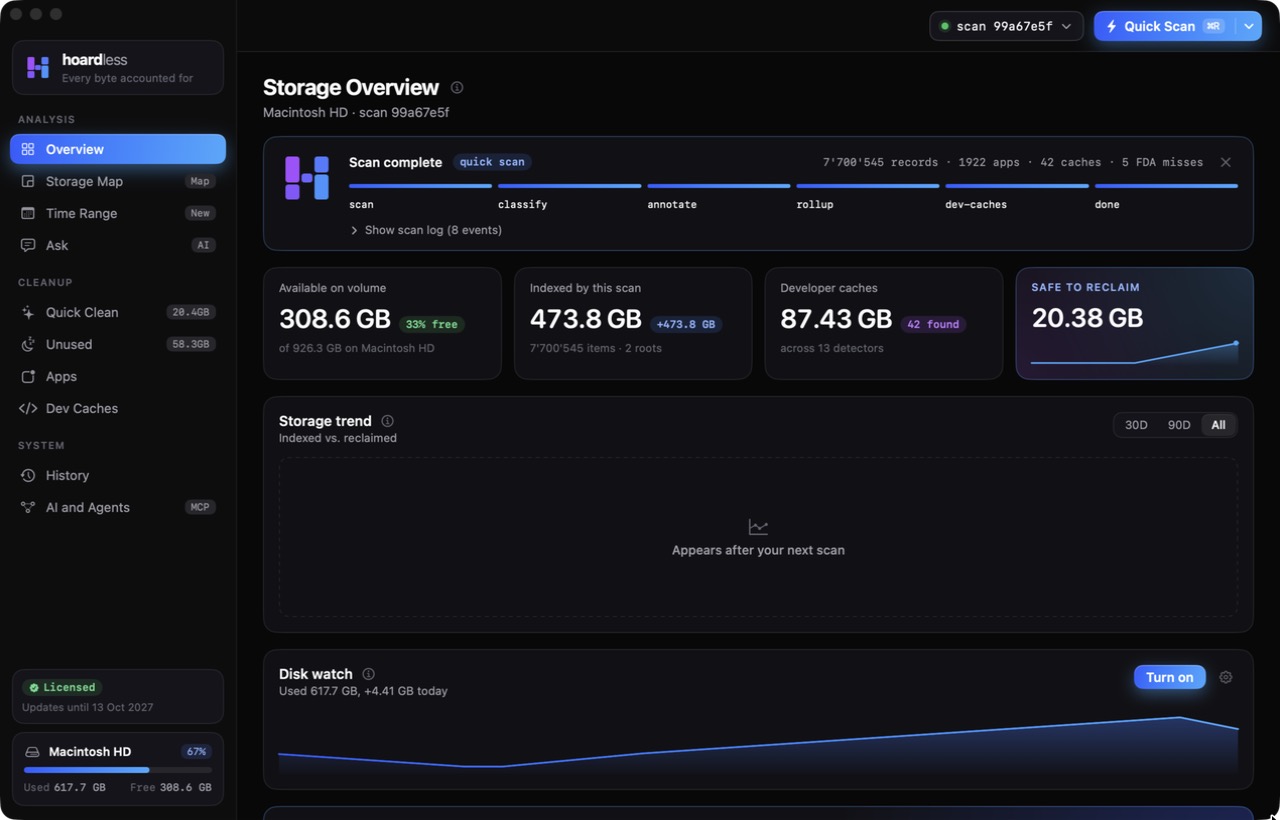This screenshot has height=820, width=1280.
Task: Click the quick scan badge
Action: click(492, 162)
